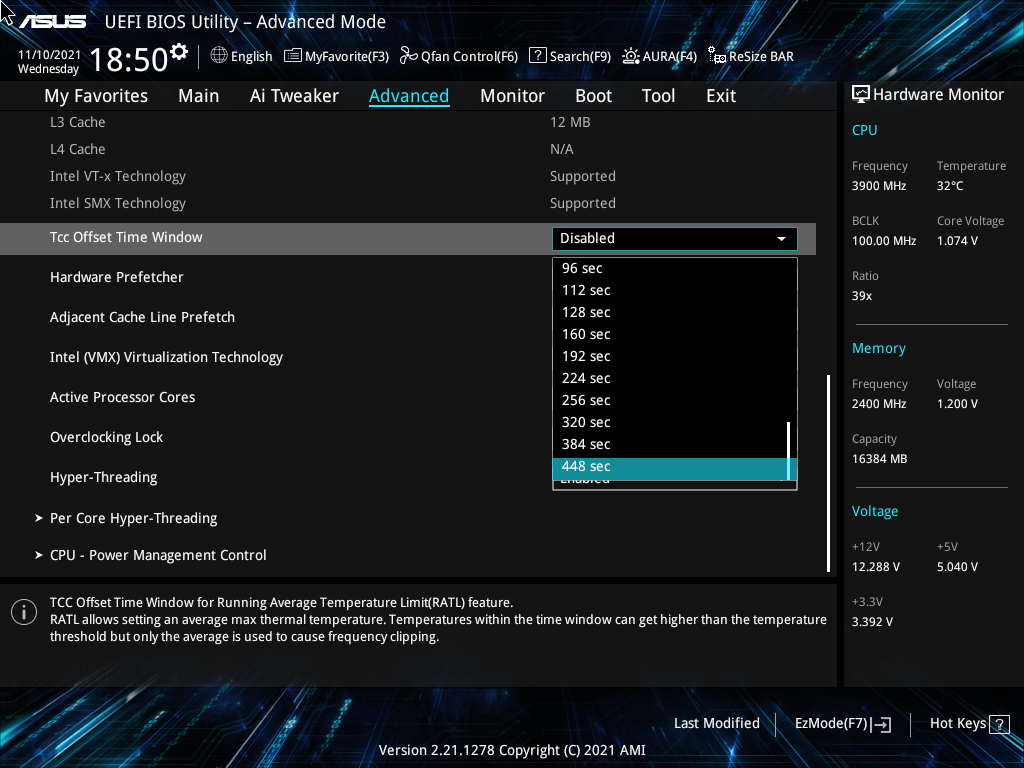Image resolution: width=1024 pixels, height=768 pixels.
Task: Click Qfan Control(F6) label
Action: (x=469, y=57)
